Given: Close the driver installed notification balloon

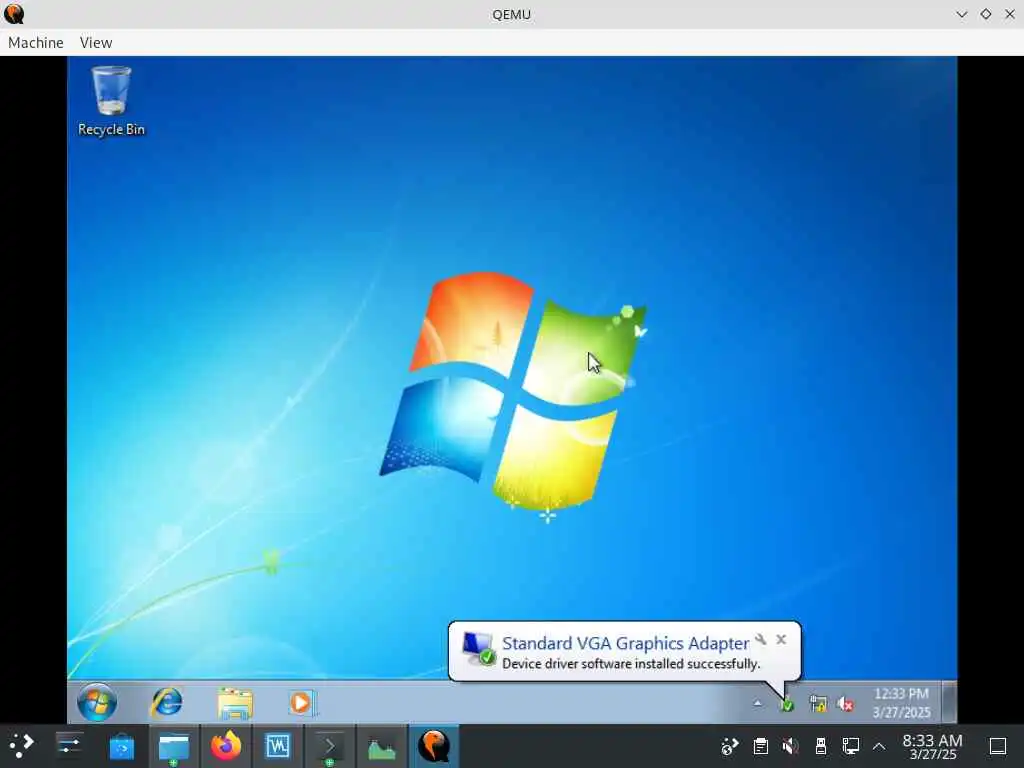Looking at the screenshot, I should (x=781, y=639).
